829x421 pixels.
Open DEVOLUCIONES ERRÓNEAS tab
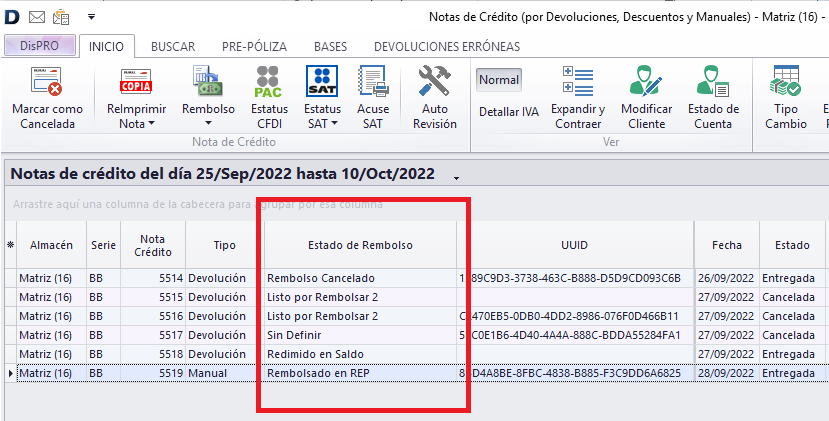click(447, 47)
